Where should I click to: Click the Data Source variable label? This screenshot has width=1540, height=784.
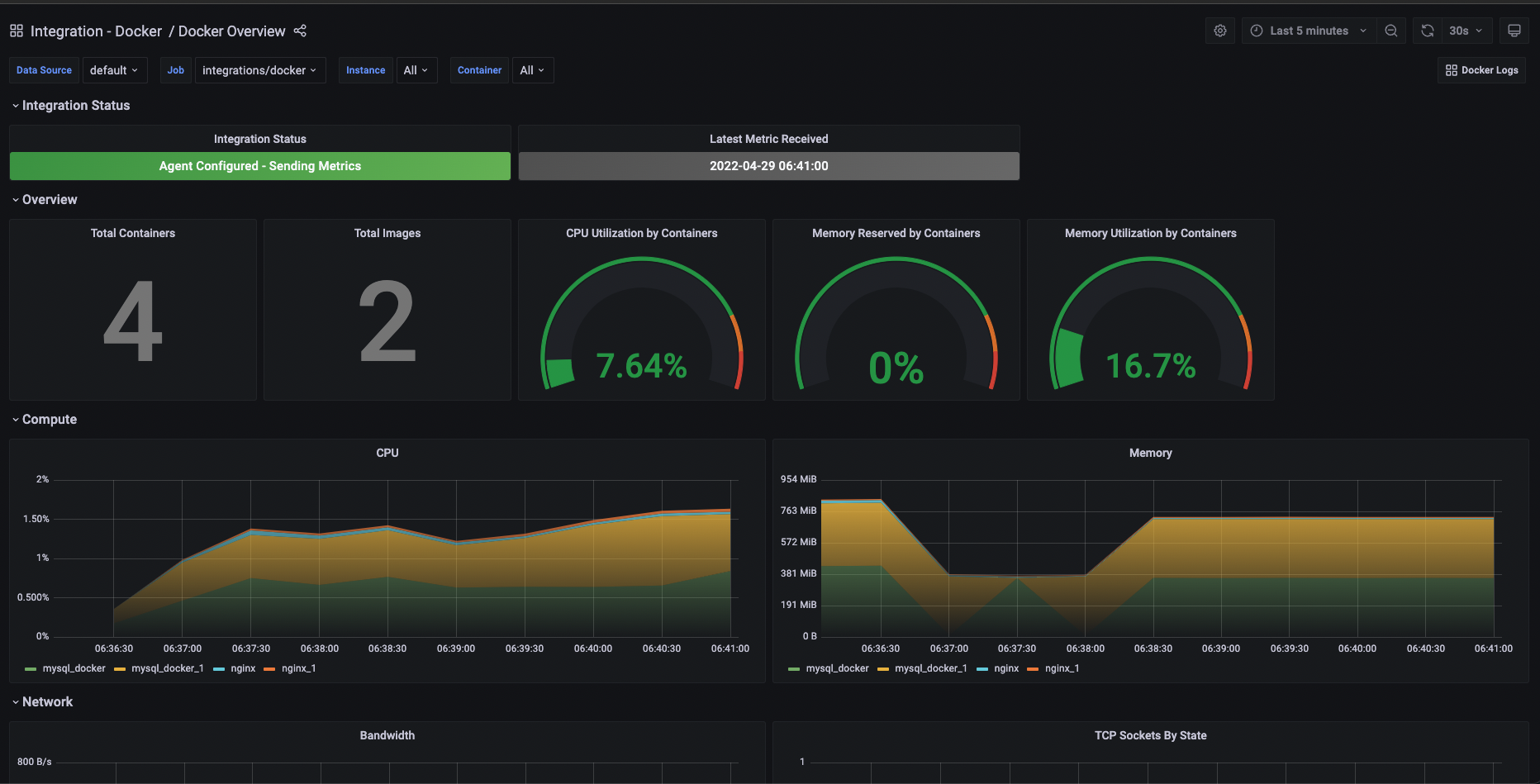coord(45,70)
